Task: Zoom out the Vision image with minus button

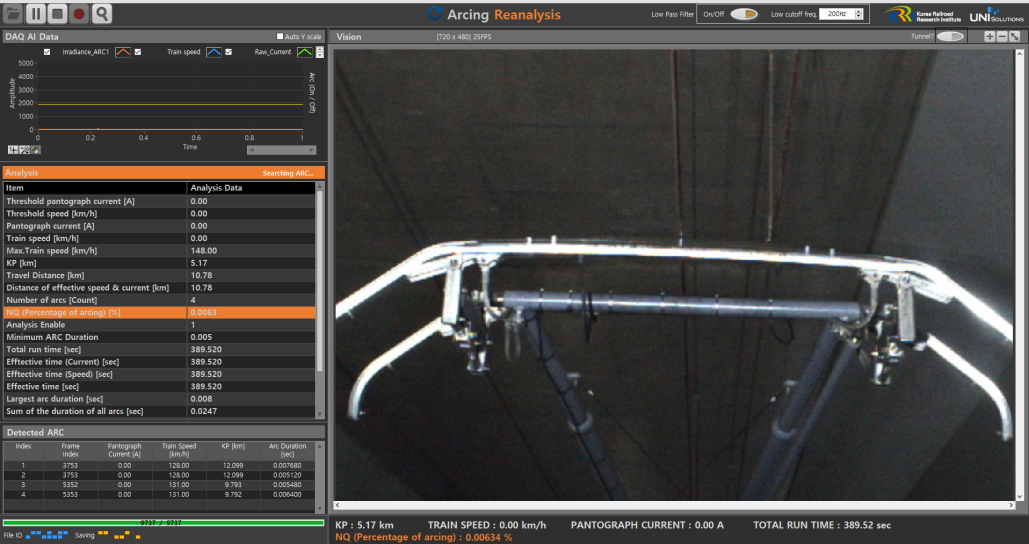Action: (x=1001, y=37)
